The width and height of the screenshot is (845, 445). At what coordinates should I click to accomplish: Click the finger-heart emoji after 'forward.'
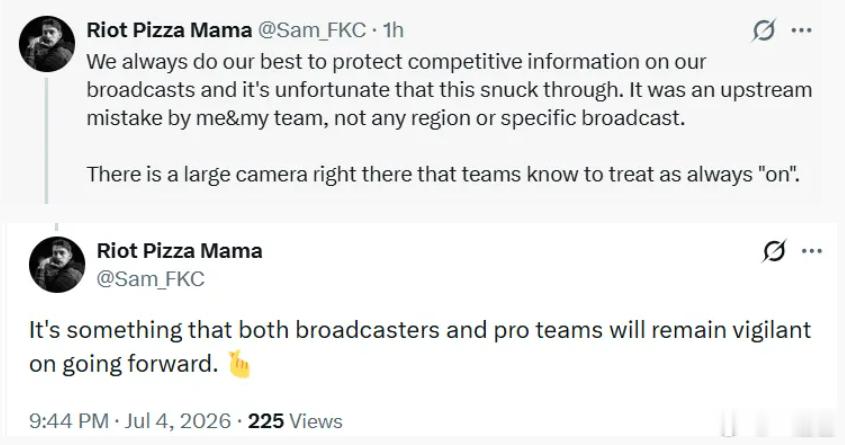click(x=239, y=365)
